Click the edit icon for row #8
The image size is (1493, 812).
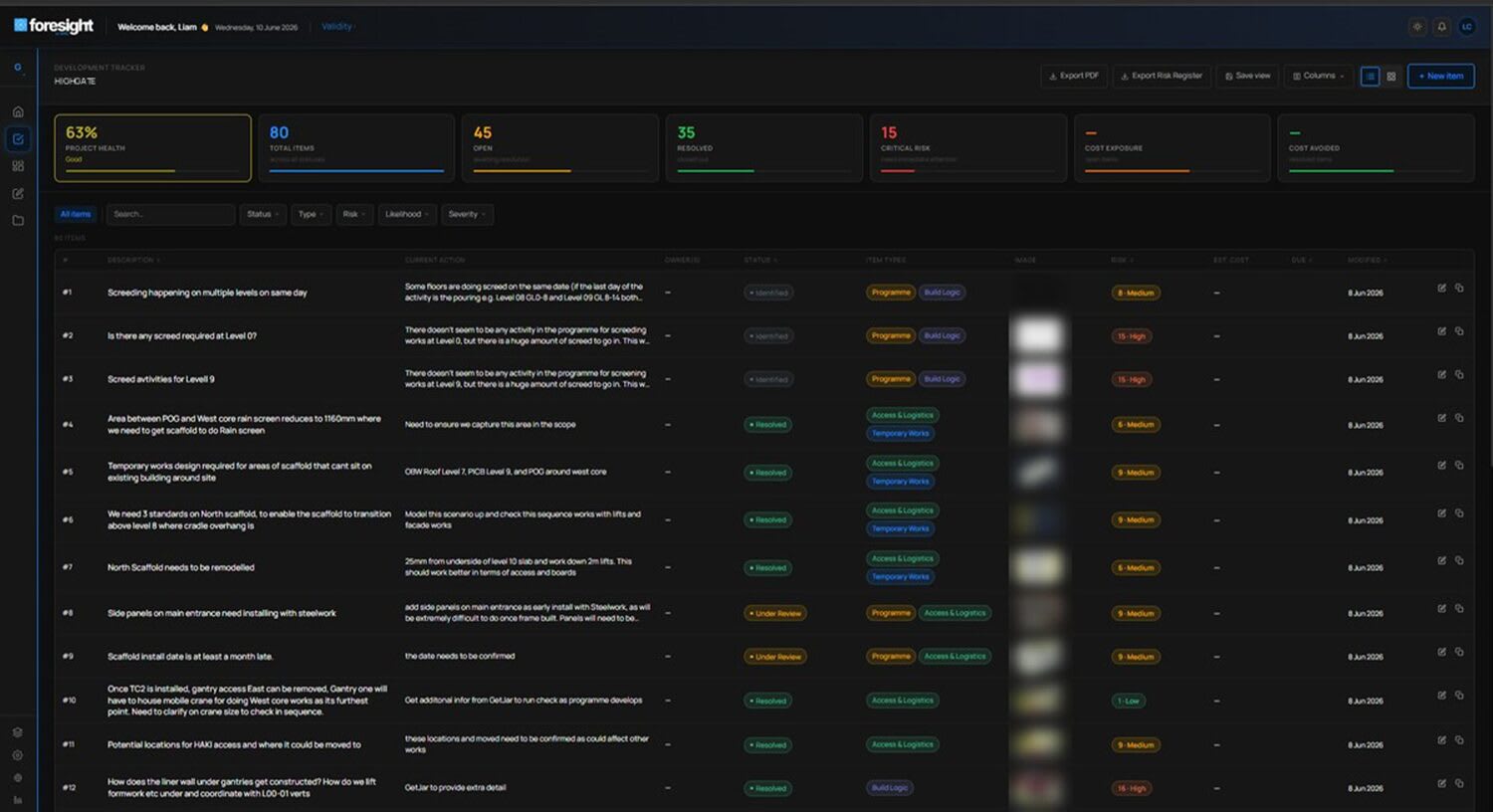1441,608
